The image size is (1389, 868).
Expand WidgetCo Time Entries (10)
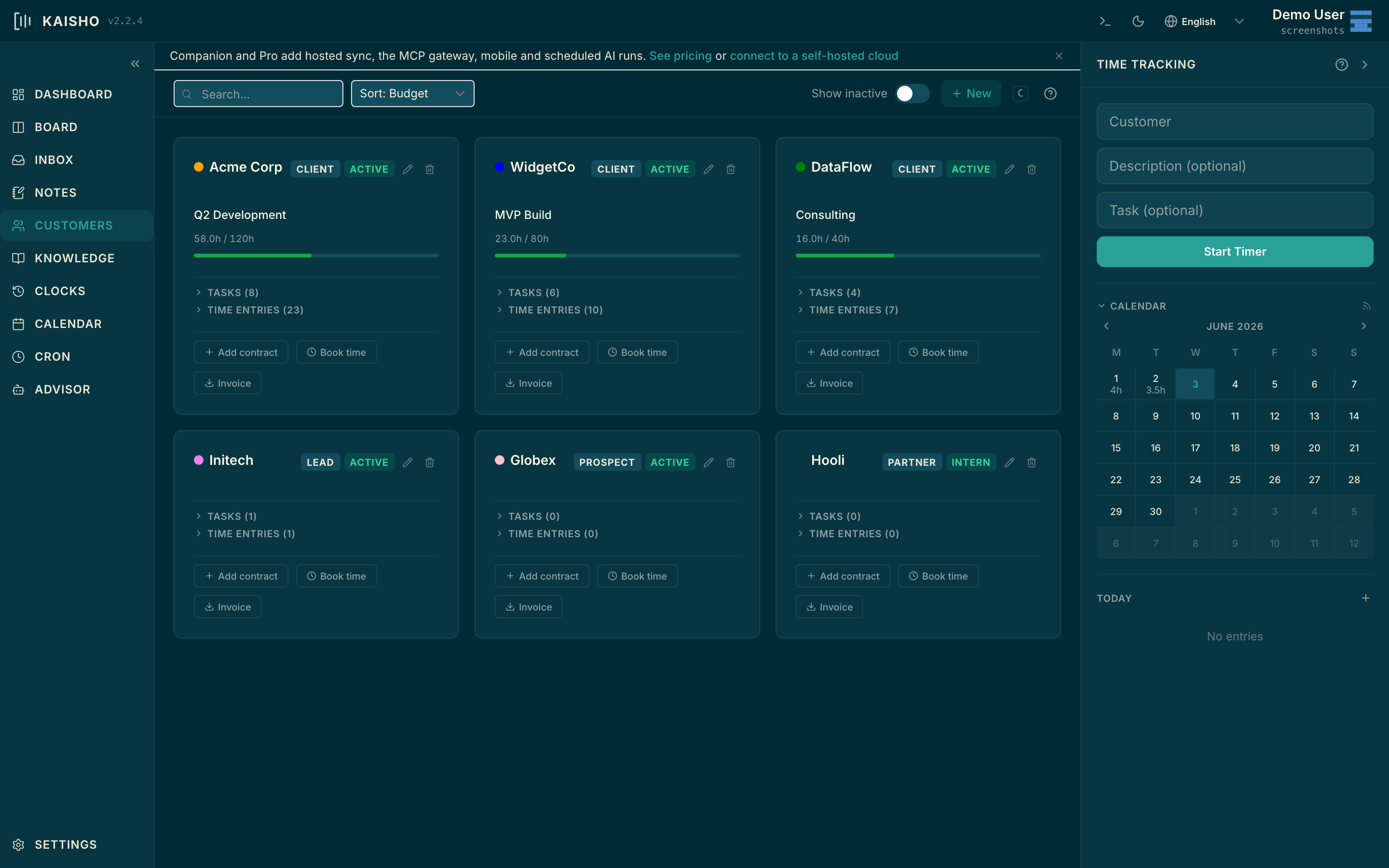coord(549,310)
